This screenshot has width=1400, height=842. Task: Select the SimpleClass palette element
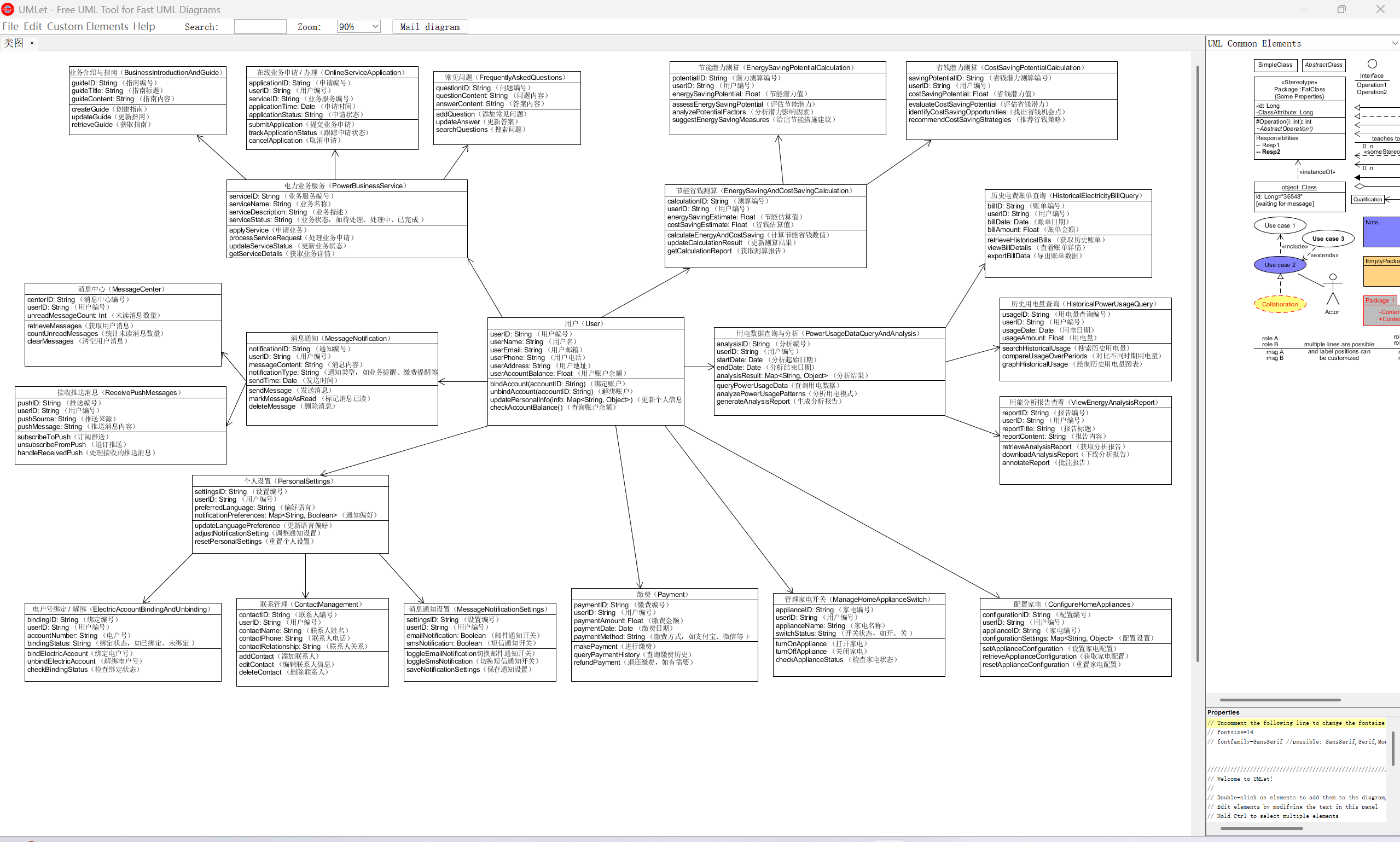coord(1275,65)
